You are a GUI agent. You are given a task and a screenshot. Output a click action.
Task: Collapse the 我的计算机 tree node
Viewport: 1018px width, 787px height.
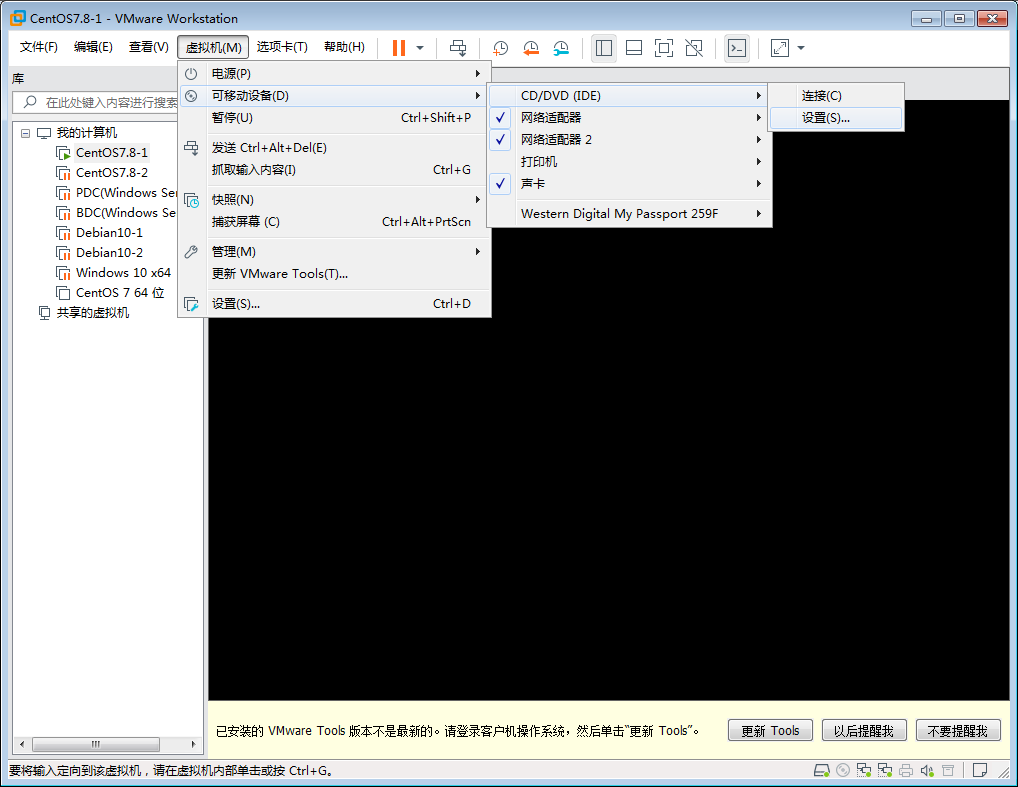pyautogui.click(x=24, y=131)
